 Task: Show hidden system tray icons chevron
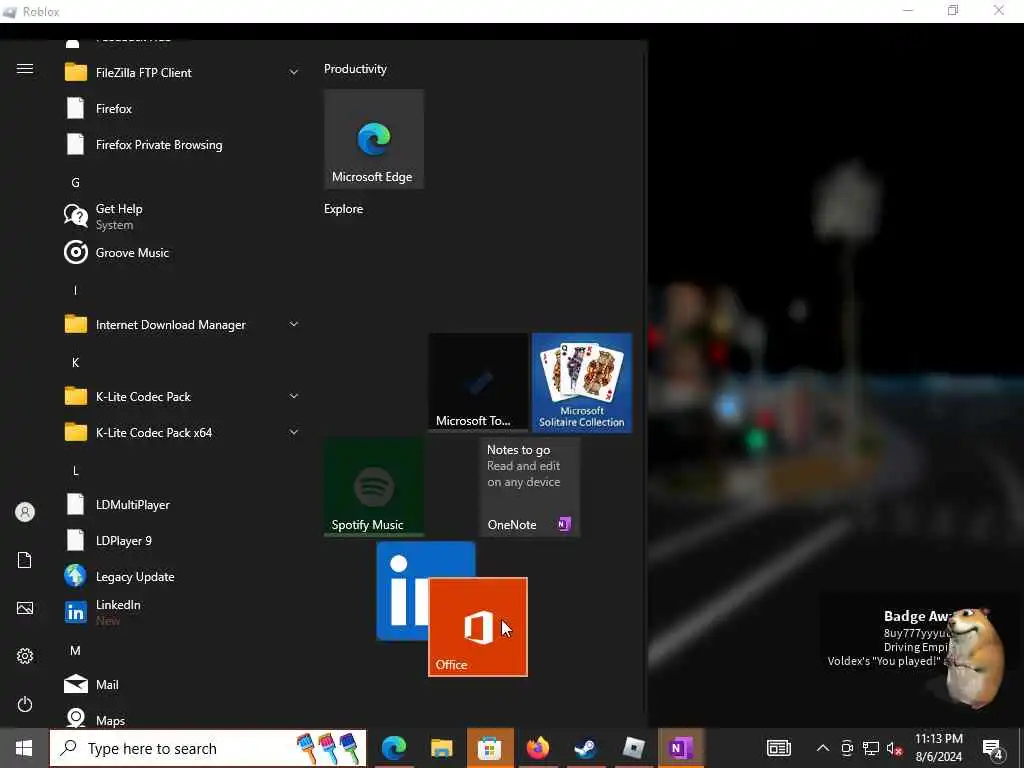coord(823,748)
